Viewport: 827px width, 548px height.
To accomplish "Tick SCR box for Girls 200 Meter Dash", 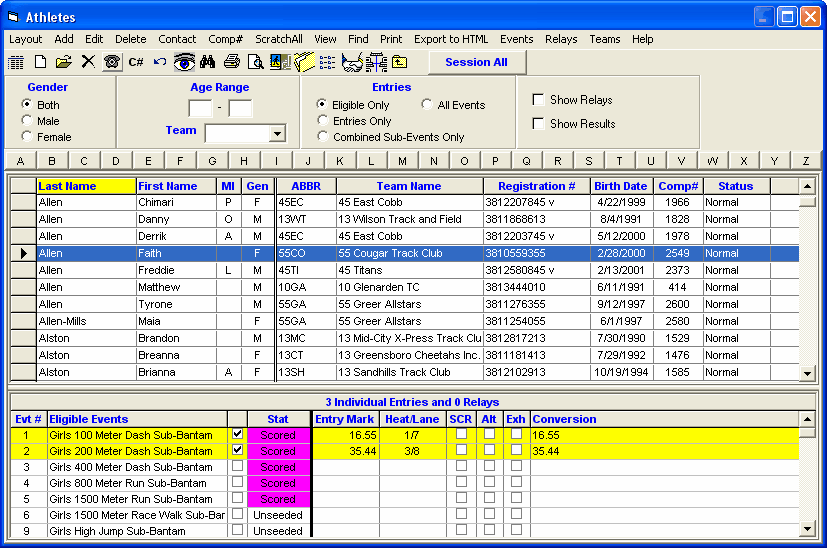I will [461, 450].
